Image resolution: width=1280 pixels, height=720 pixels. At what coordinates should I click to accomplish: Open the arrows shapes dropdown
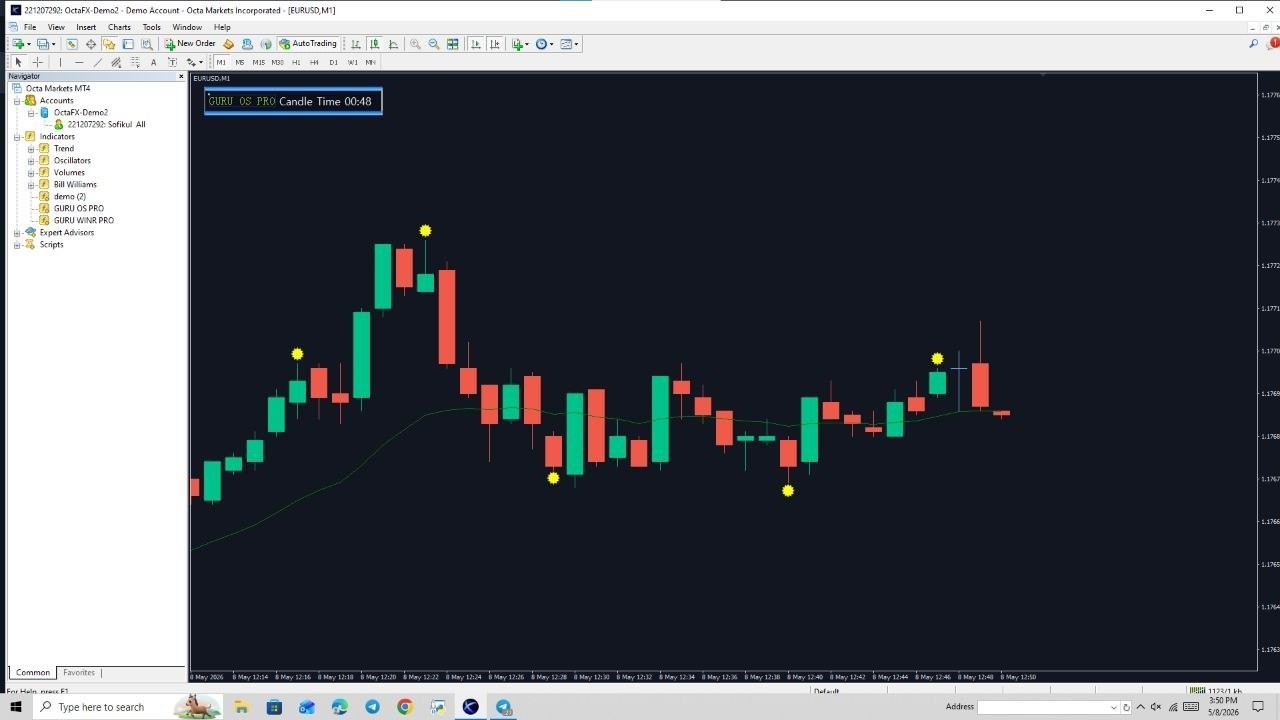(194, 62)
